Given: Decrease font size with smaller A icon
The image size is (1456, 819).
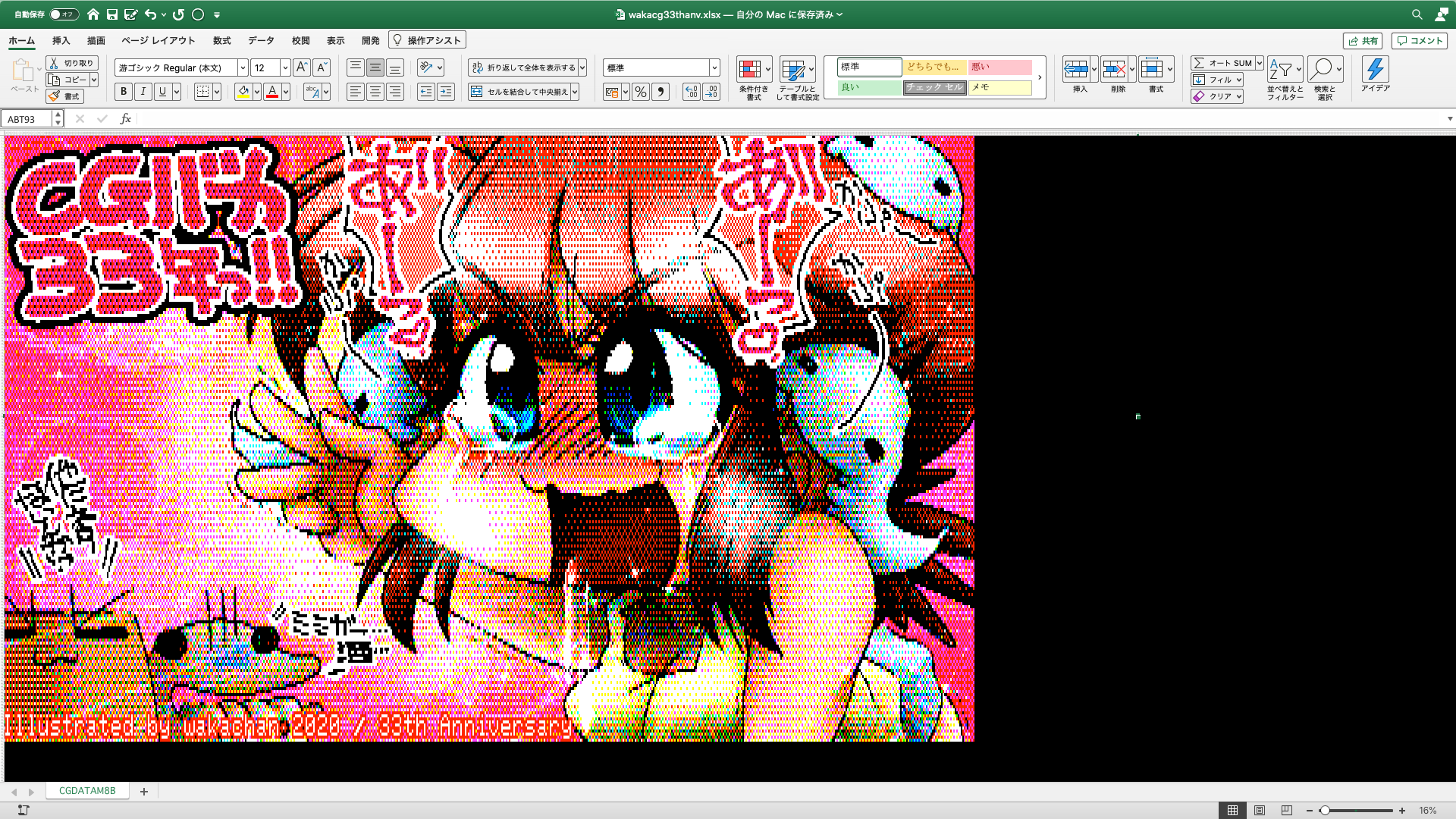Looking at the screenshot, I should click(322, 67).
